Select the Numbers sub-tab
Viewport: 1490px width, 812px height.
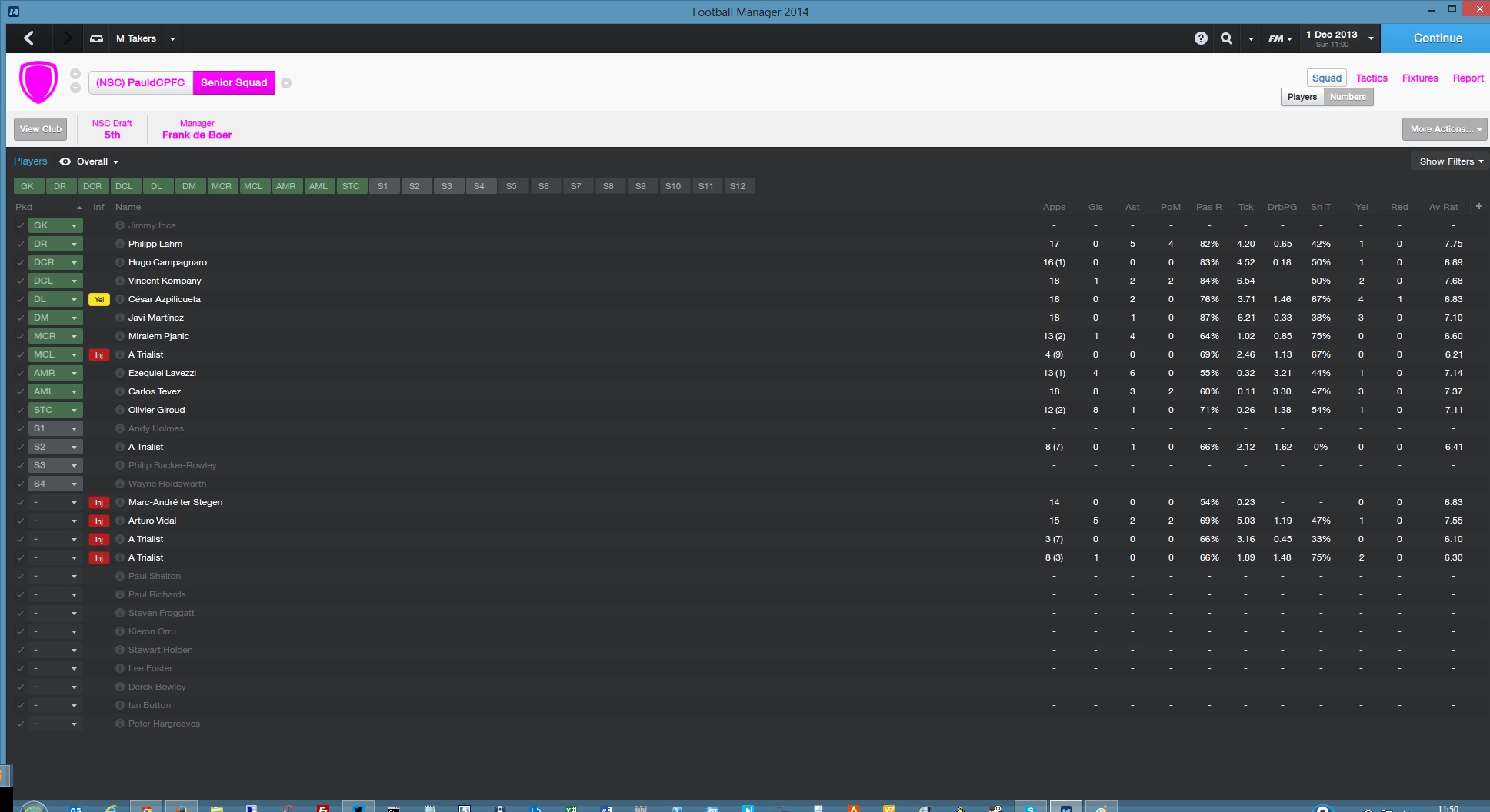(x=1348, y=97)
